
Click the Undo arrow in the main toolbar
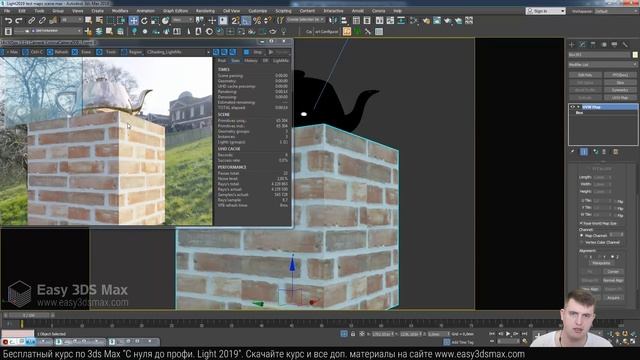8,20
